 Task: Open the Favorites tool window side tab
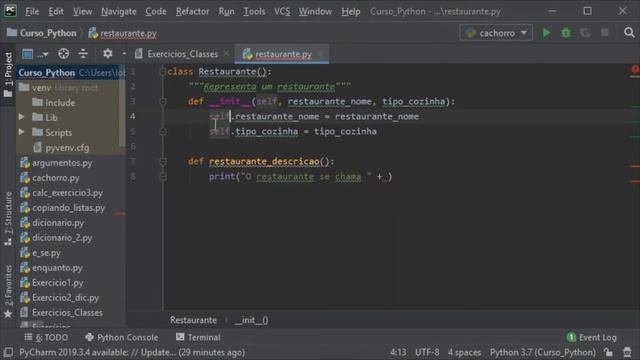[x=8, y=291]
